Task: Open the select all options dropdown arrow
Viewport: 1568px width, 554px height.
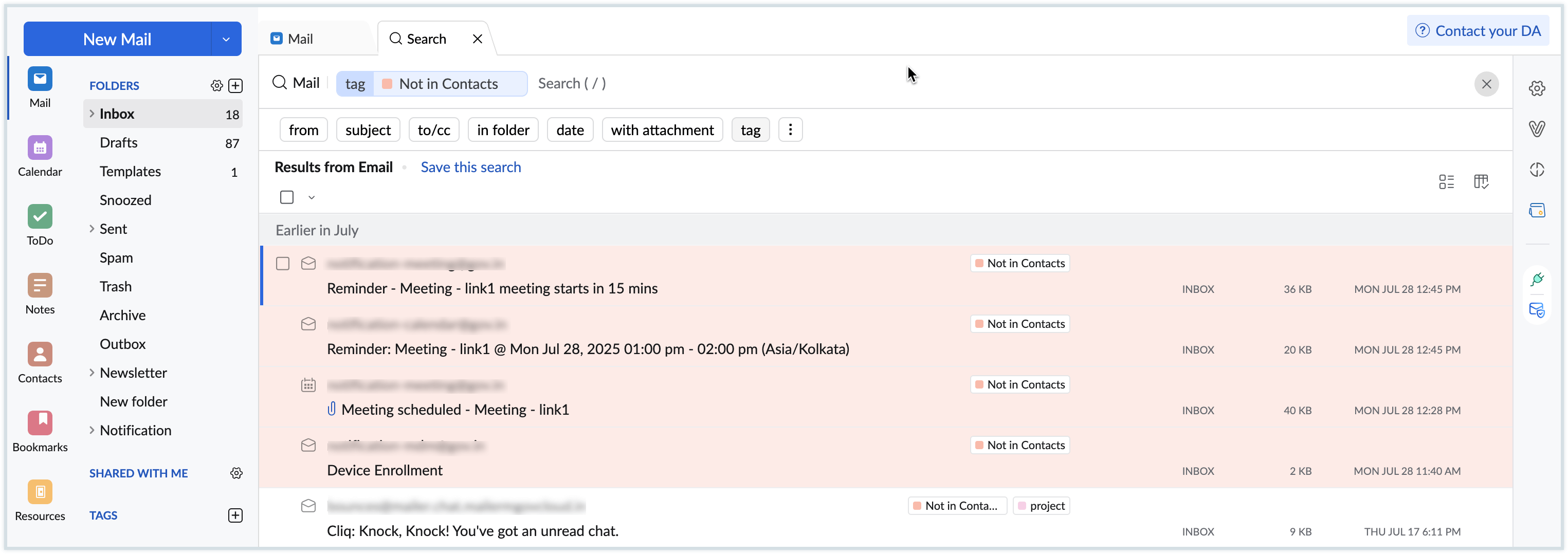Action: [312, 198]
